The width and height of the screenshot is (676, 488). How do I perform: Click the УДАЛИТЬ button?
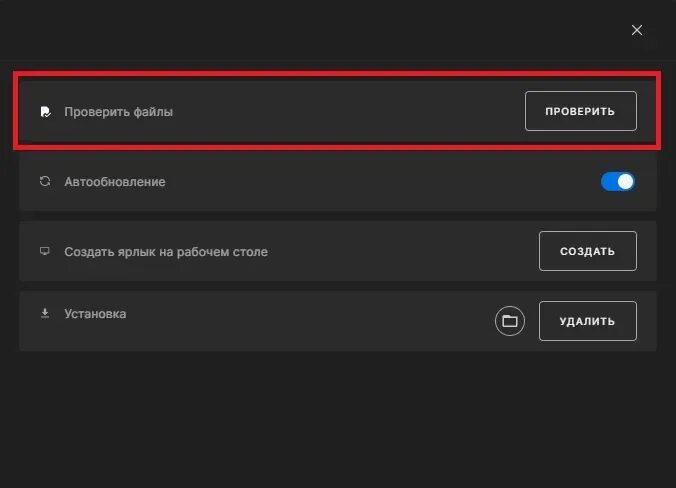tap(588, 321)
